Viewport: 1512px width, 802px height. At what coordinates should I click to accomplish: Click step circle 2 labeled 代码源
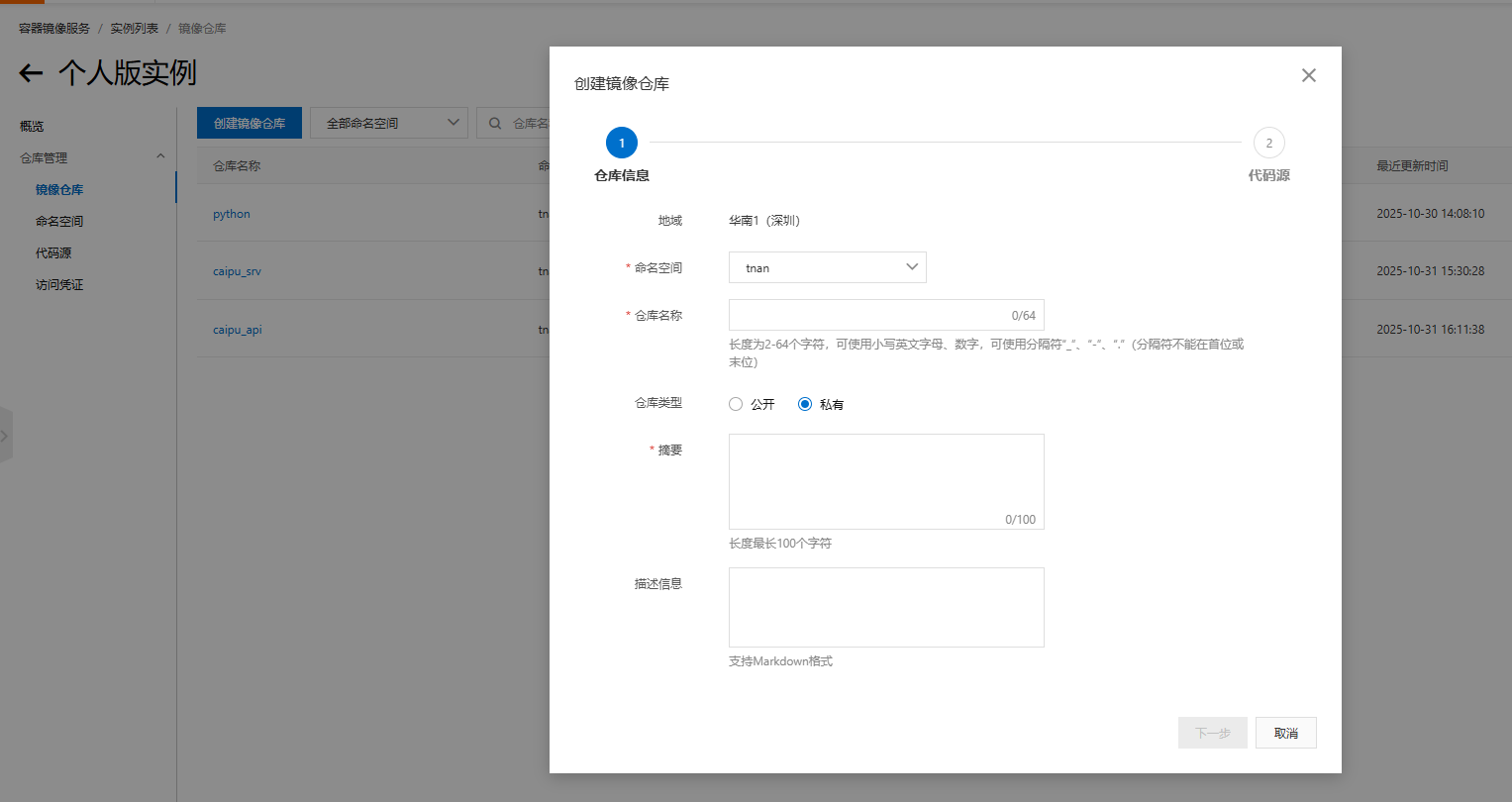(1269, 142)
